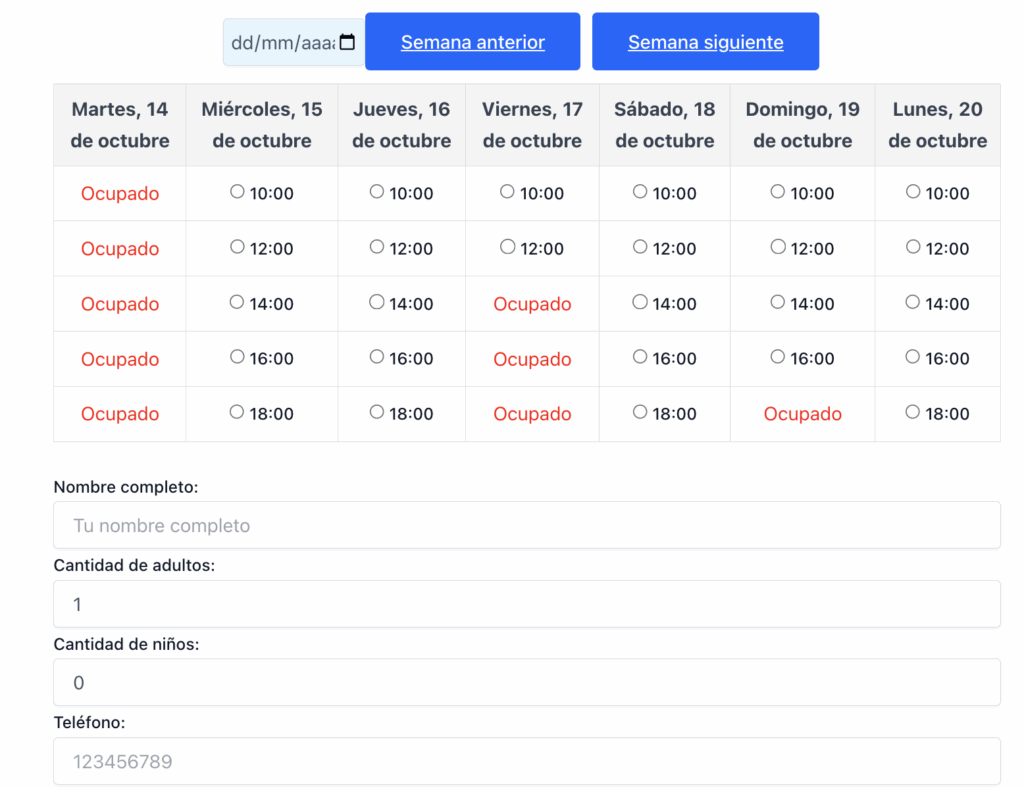Select 10:00 on Lunes, 20 de octubre

[x=913, y=192]
